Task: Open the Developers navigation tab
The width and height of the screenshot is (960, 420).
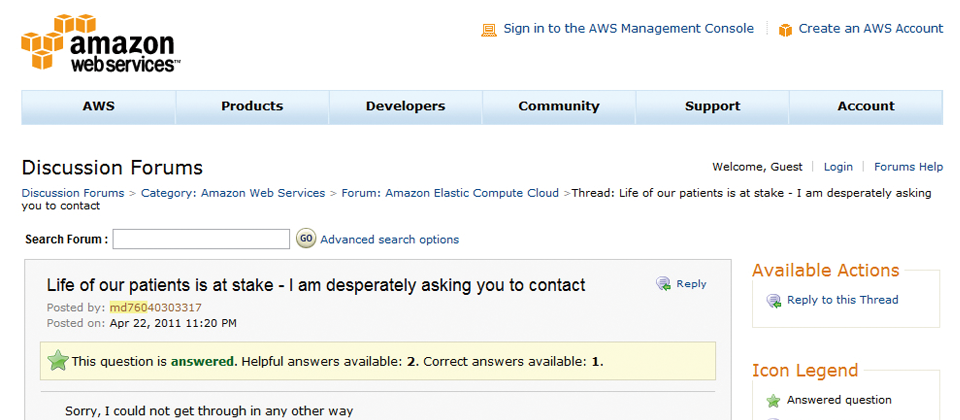Action: pos(405,107)
